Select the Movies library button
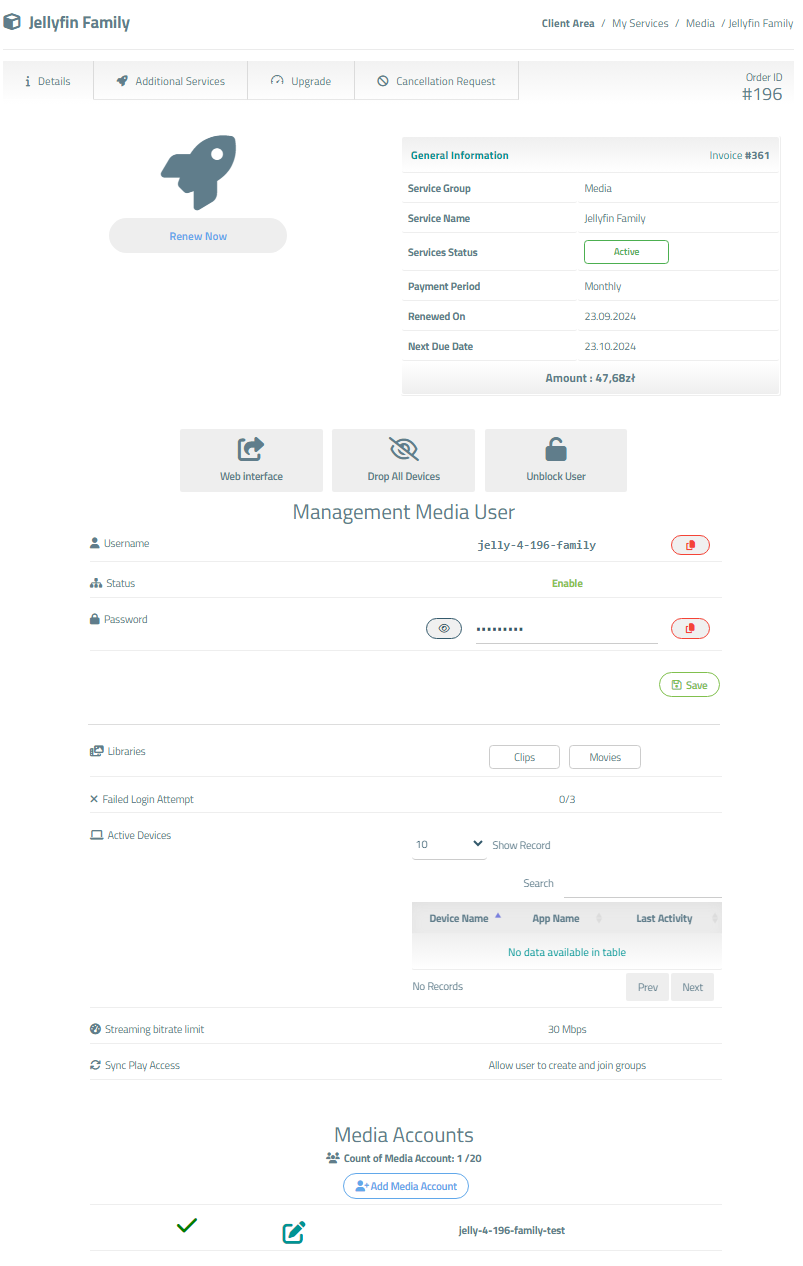 point(605,757)
